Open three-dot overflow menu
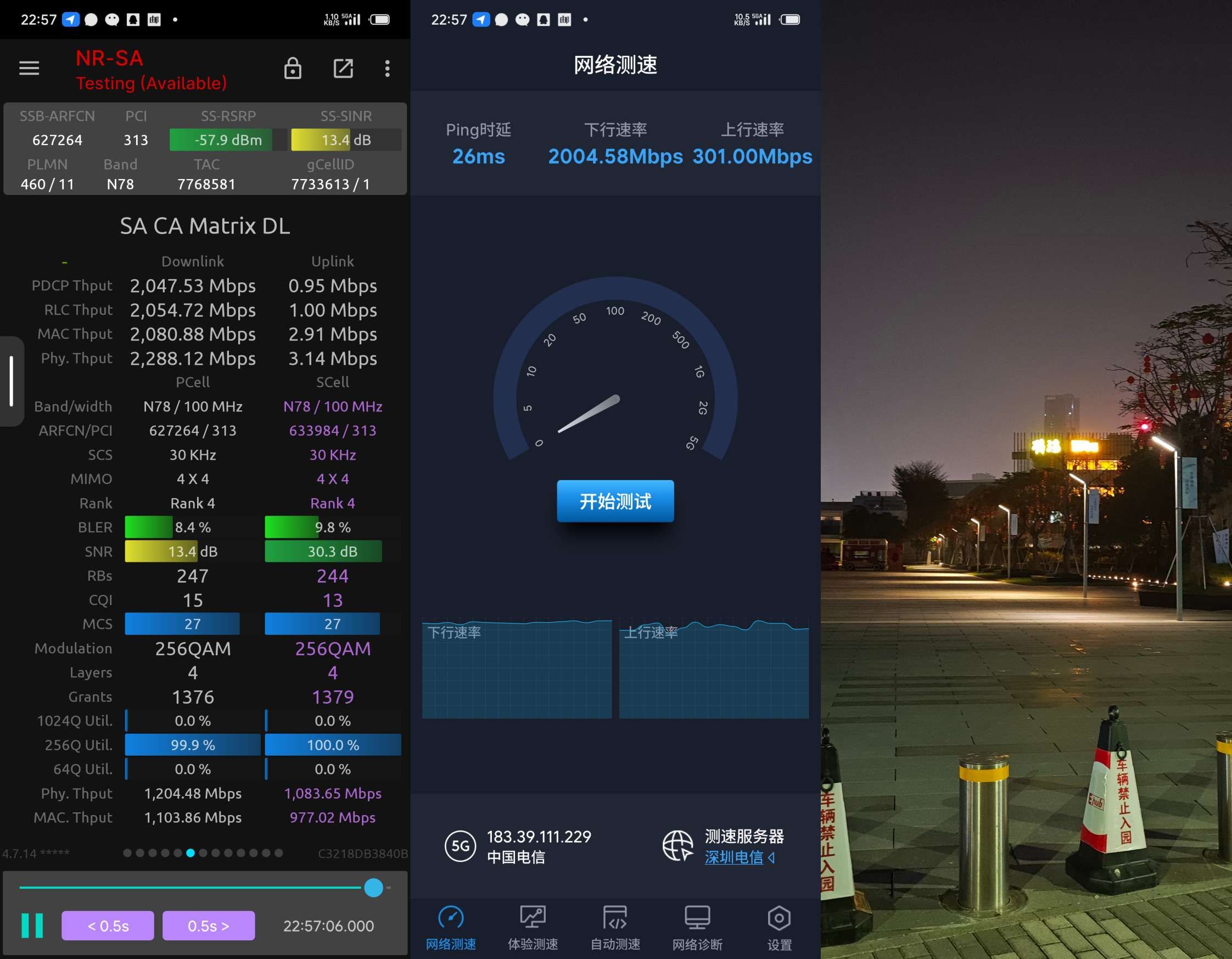The height and width of the screenshot is (959, 1232). click(x=387, y=68)
